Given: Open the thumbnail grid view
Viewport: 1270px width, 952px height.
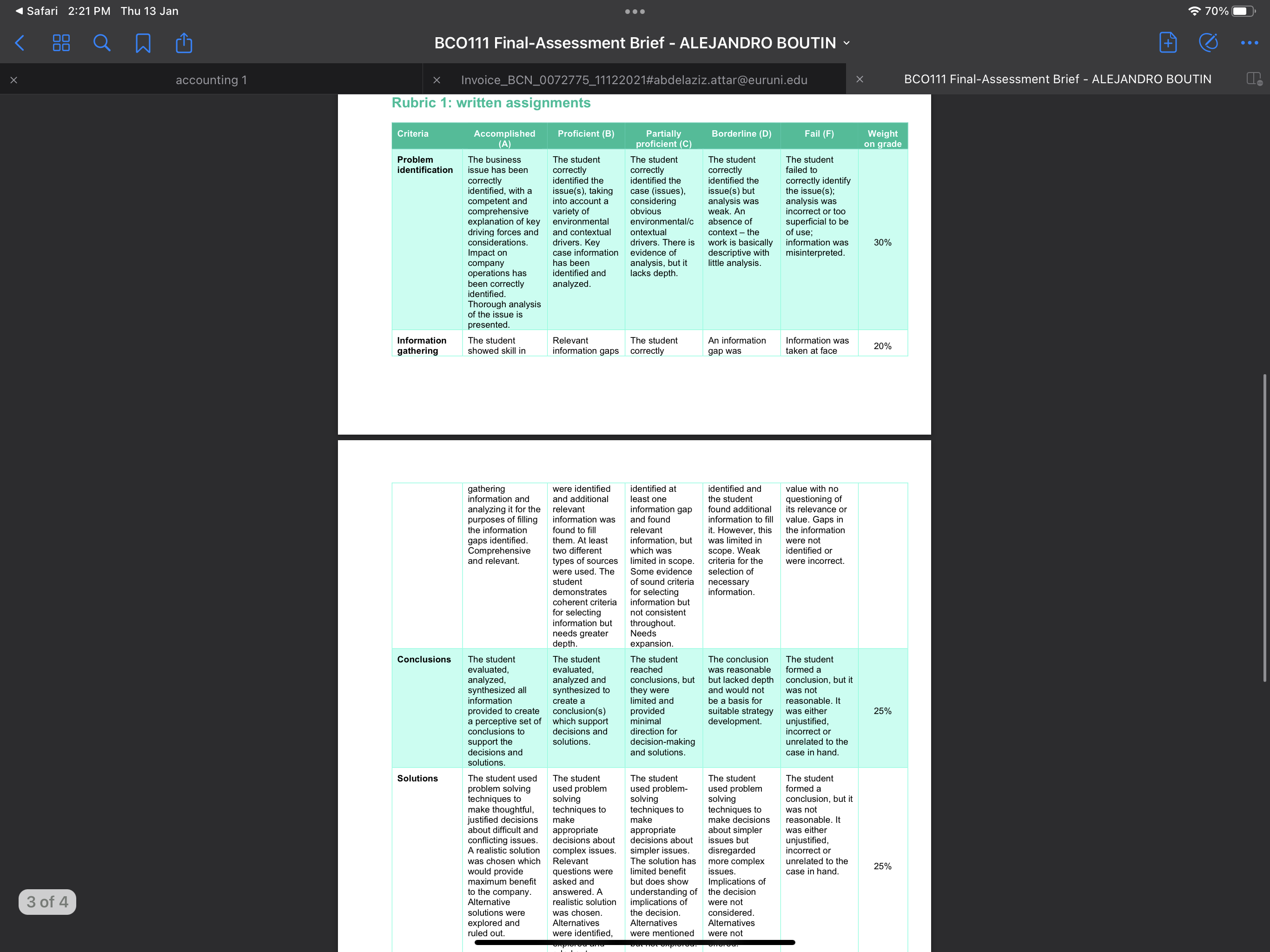Looking at the screenshot, I should 61,43.
